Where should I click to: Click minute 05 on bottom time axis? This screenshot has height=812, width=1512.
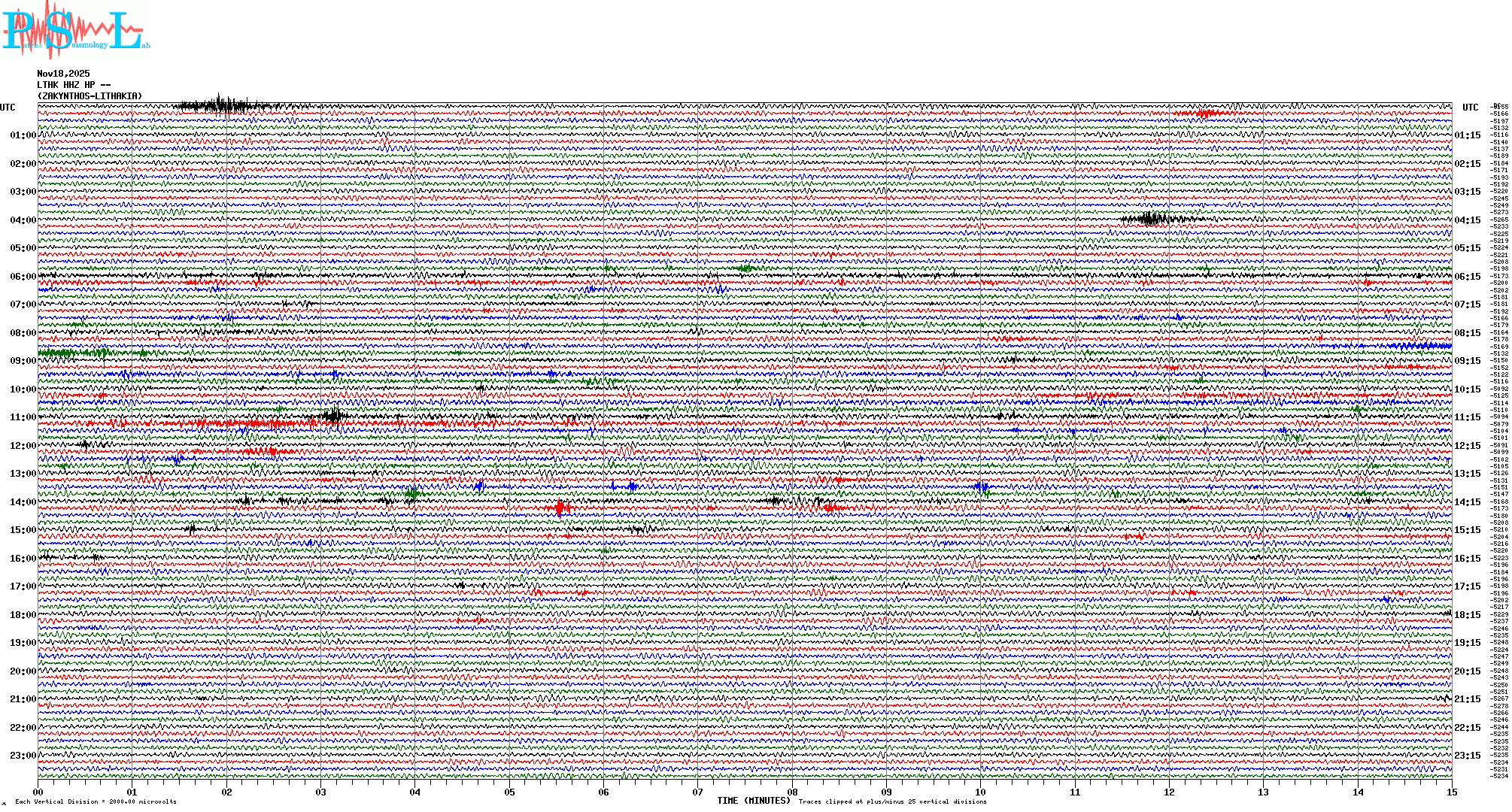pyautogui.click(x=509, y=792)
